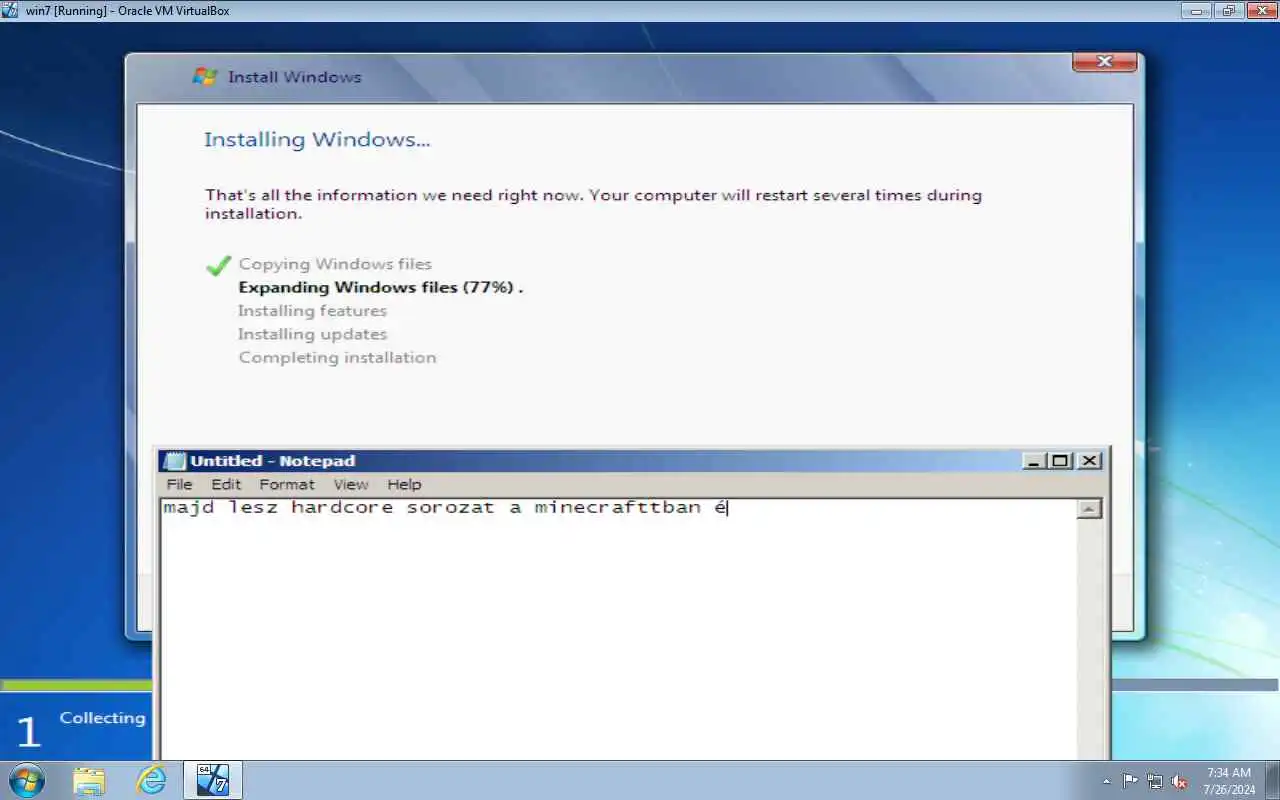Image resolution: width=1280 pixels, height=800 pixels.
Task: Select the Windows 7 setup taskbar icon
Action: [x=213, y=780]
